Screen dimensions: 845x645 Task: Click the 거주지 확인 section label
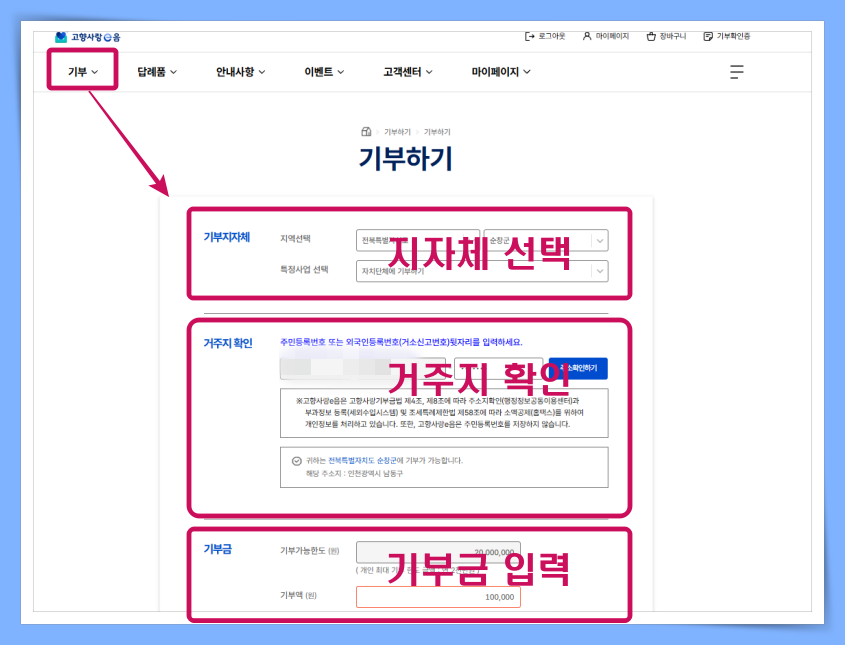(x=227, y=343)
